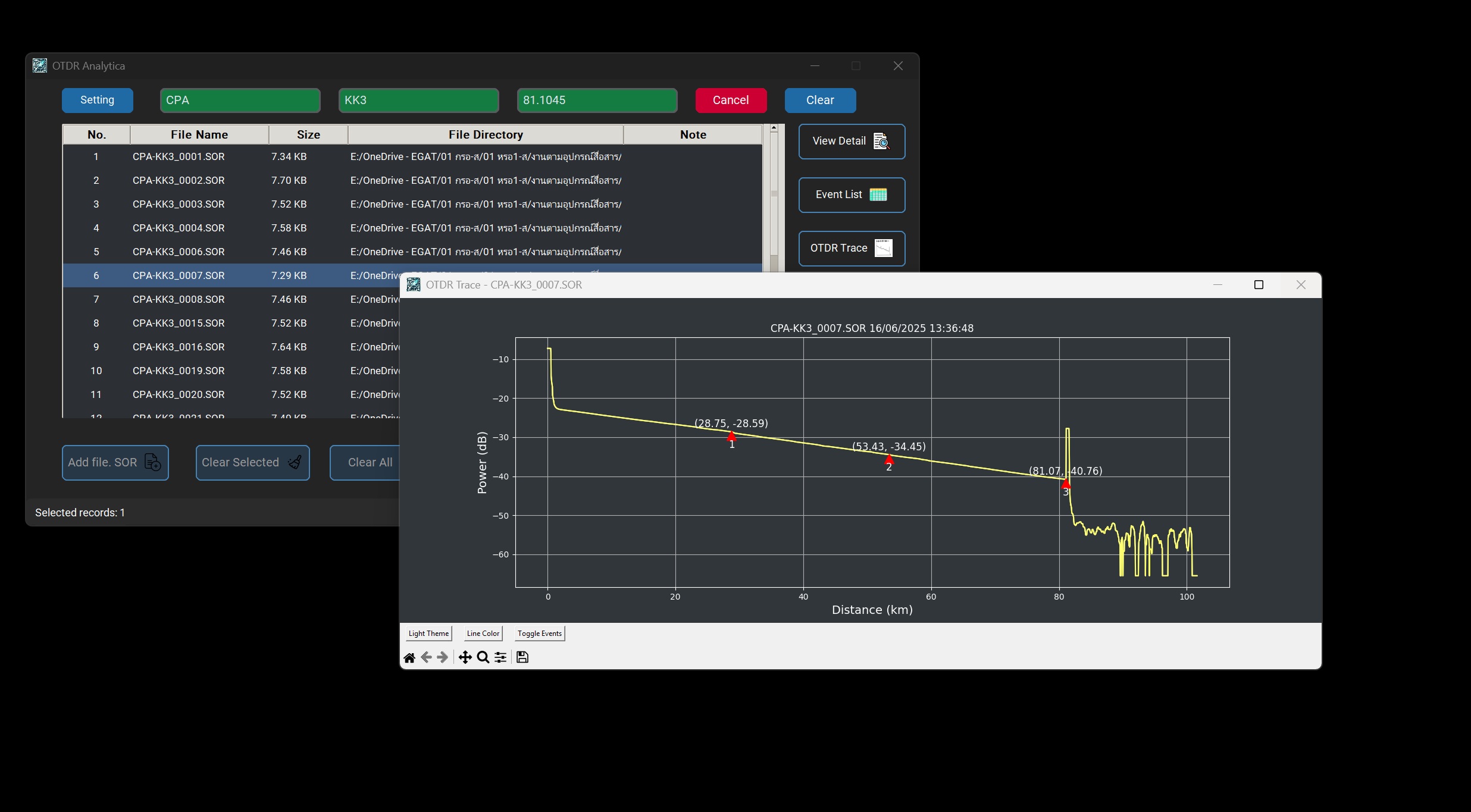
Task: Click the file list scrollbar up arrow
Action: click(774, 128)
